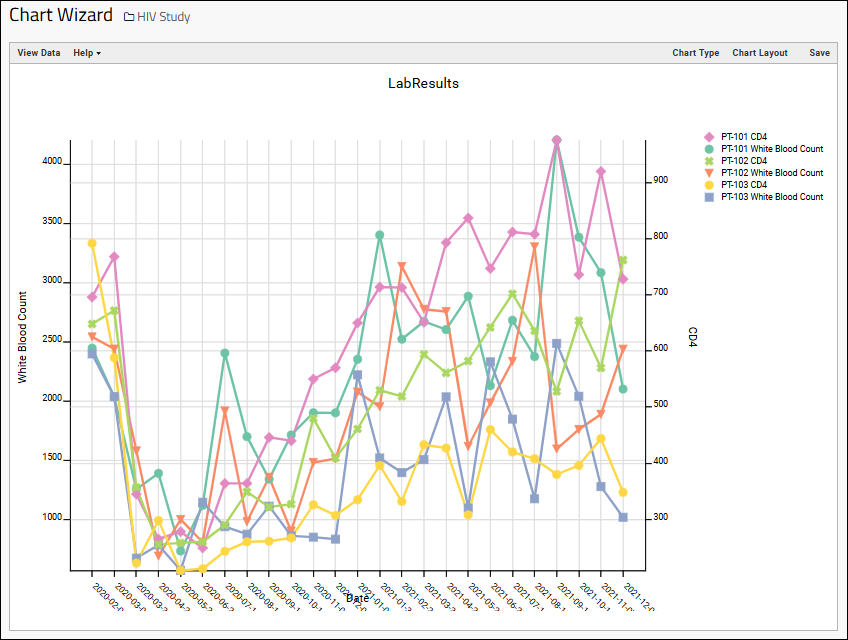Viewport: 848px width, 640px height.
Task: Click the Date x-axis label
Action: tap(357, 598)
